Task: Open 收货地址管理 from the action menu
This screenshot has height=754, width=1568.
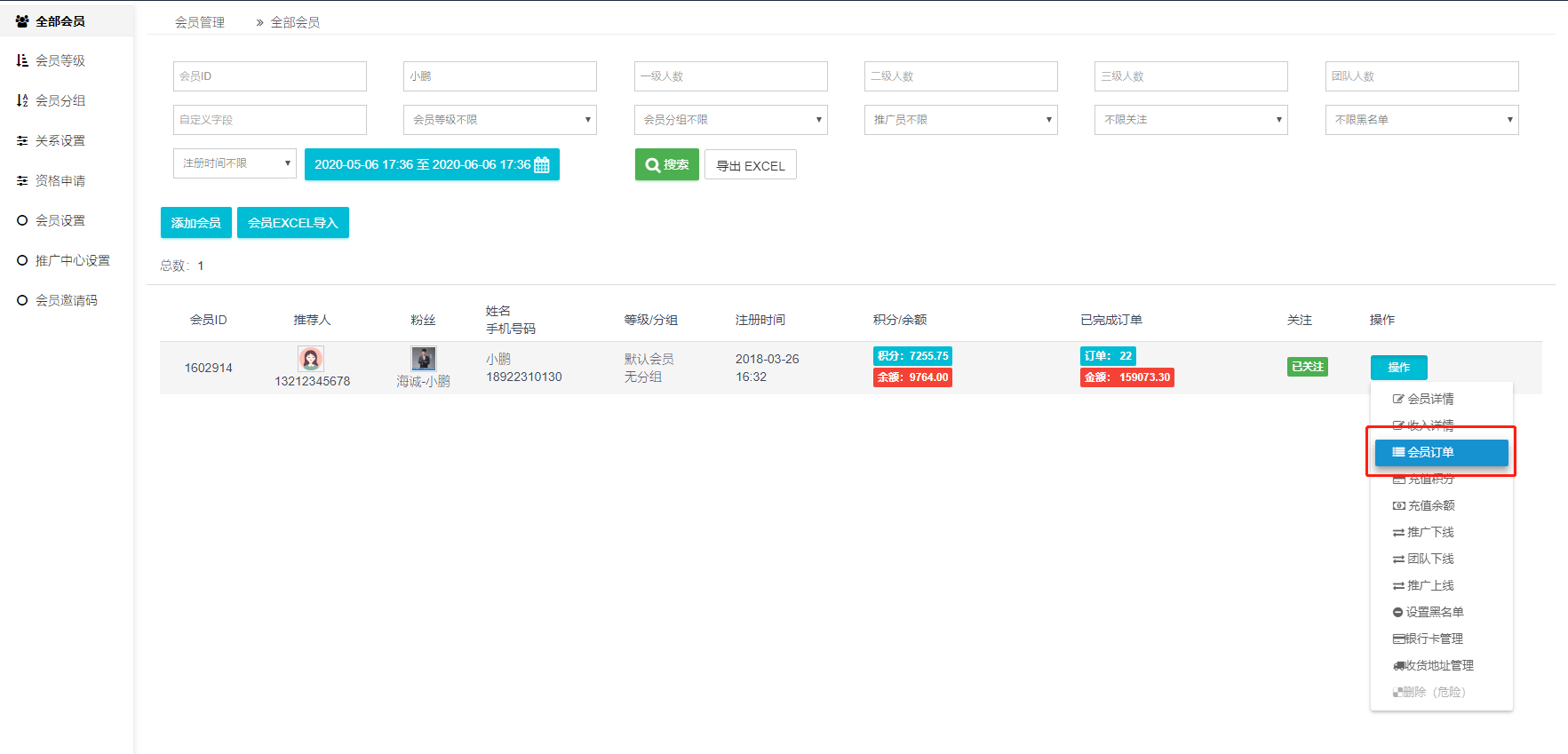Action: [x=1441, y=665]
